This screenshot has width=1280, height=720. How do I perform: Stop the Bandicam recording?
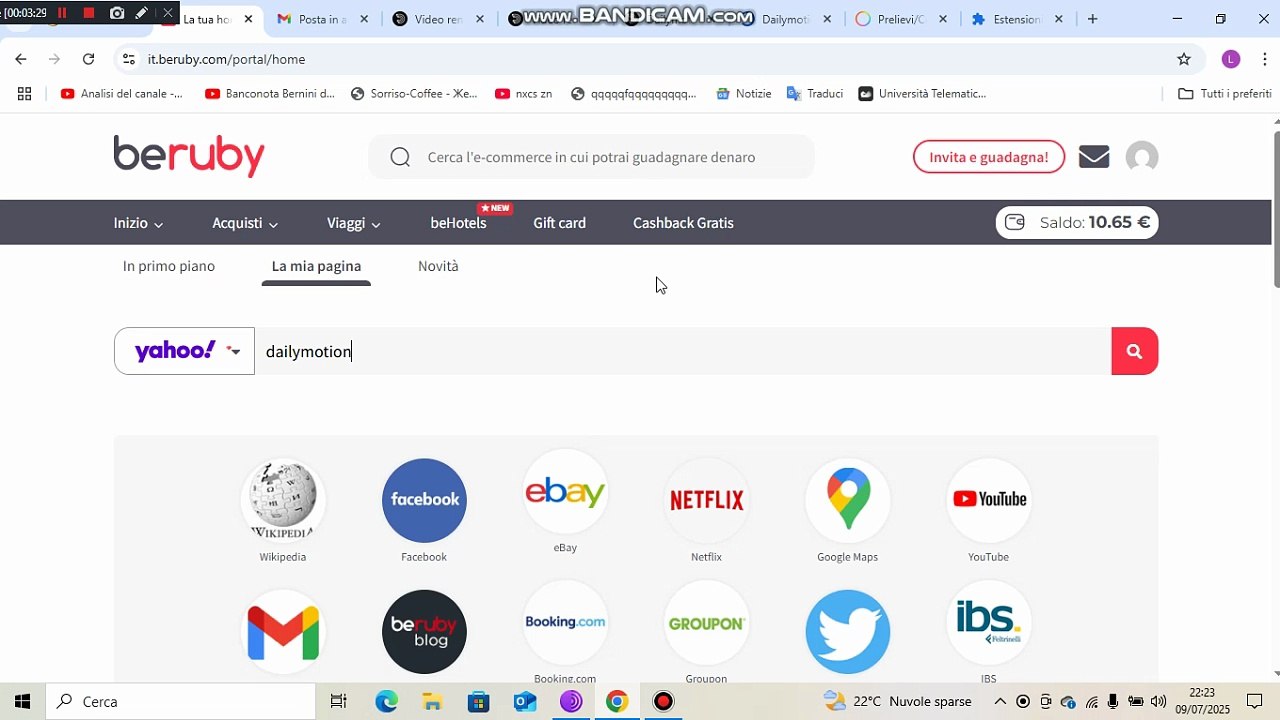(x=88, y=13)
